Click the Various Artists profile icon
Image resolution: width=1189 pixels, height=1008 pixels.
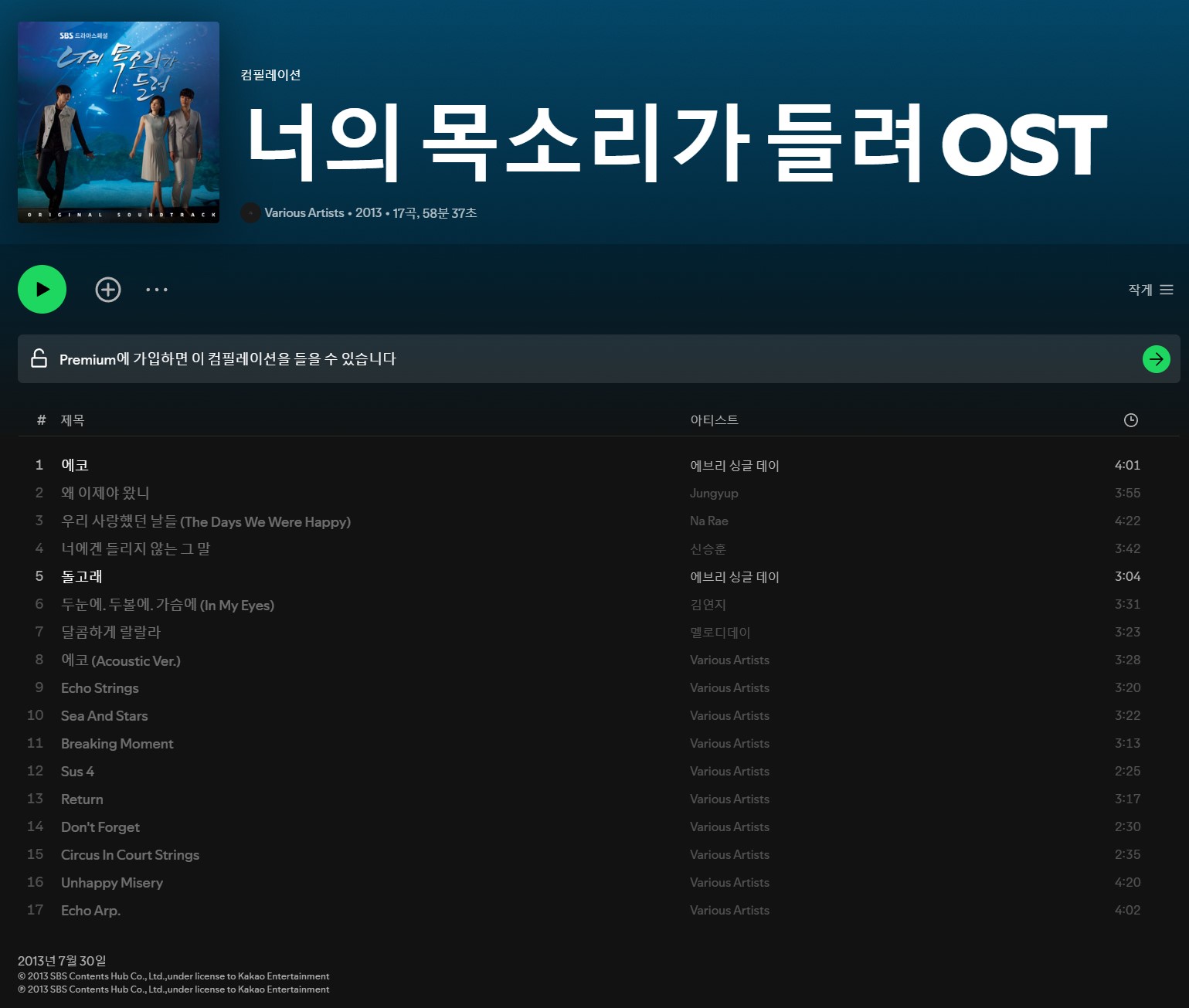click(x=250, y=212)
